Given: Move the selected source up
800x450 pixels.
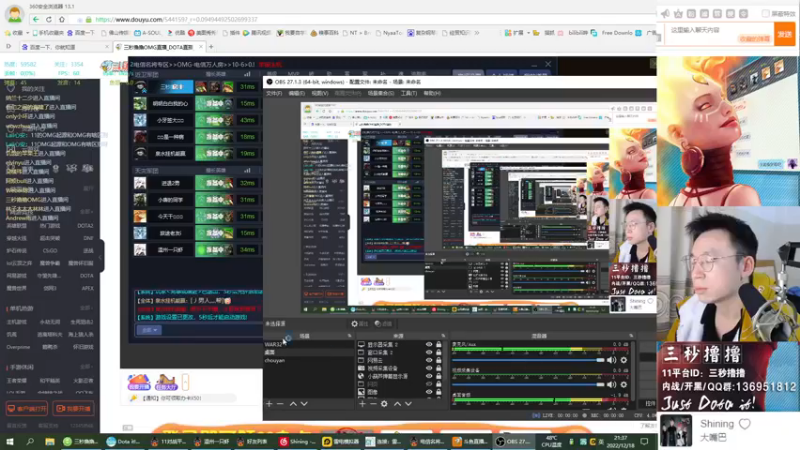Looking at the screenshot, I should pos(397,404).
